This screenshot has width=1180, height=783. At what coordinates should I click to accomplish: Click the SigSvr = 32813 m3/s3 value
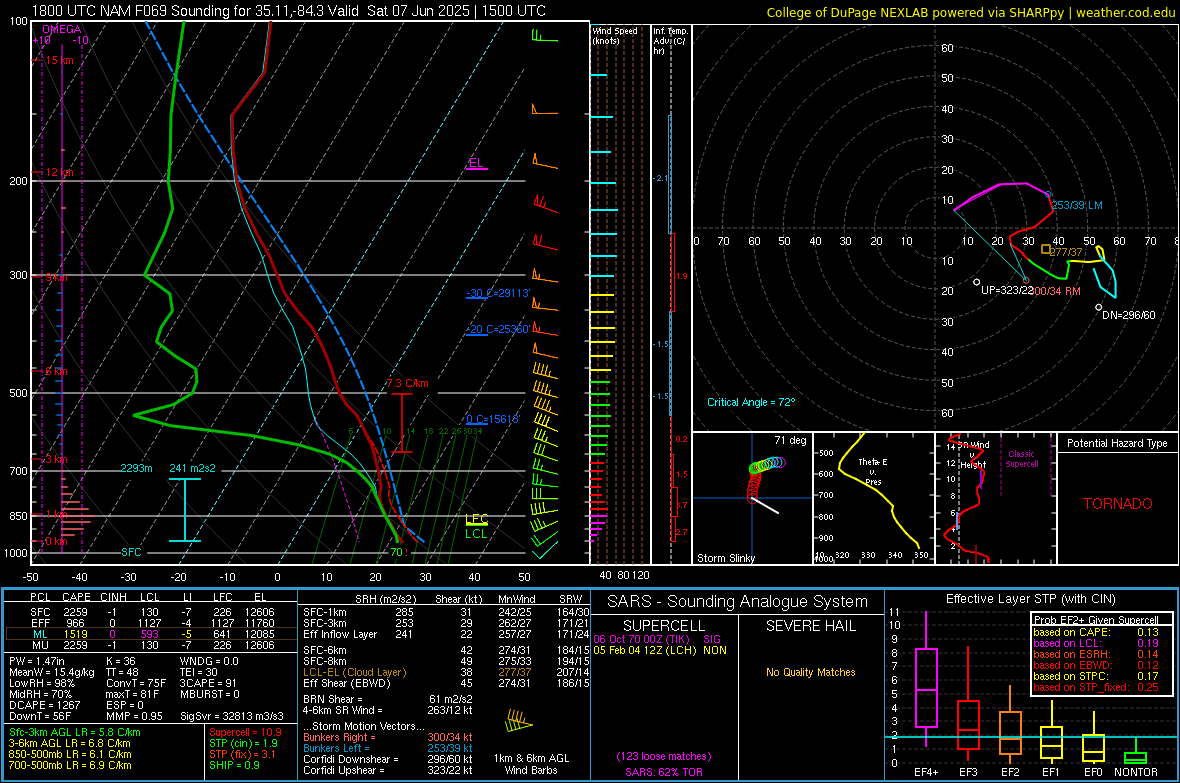point(232,716)
